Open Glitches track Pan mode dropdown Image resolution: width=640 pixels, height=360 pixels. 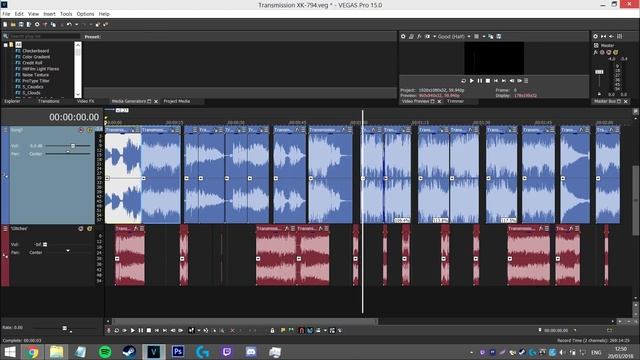click(x=68, y=251)
